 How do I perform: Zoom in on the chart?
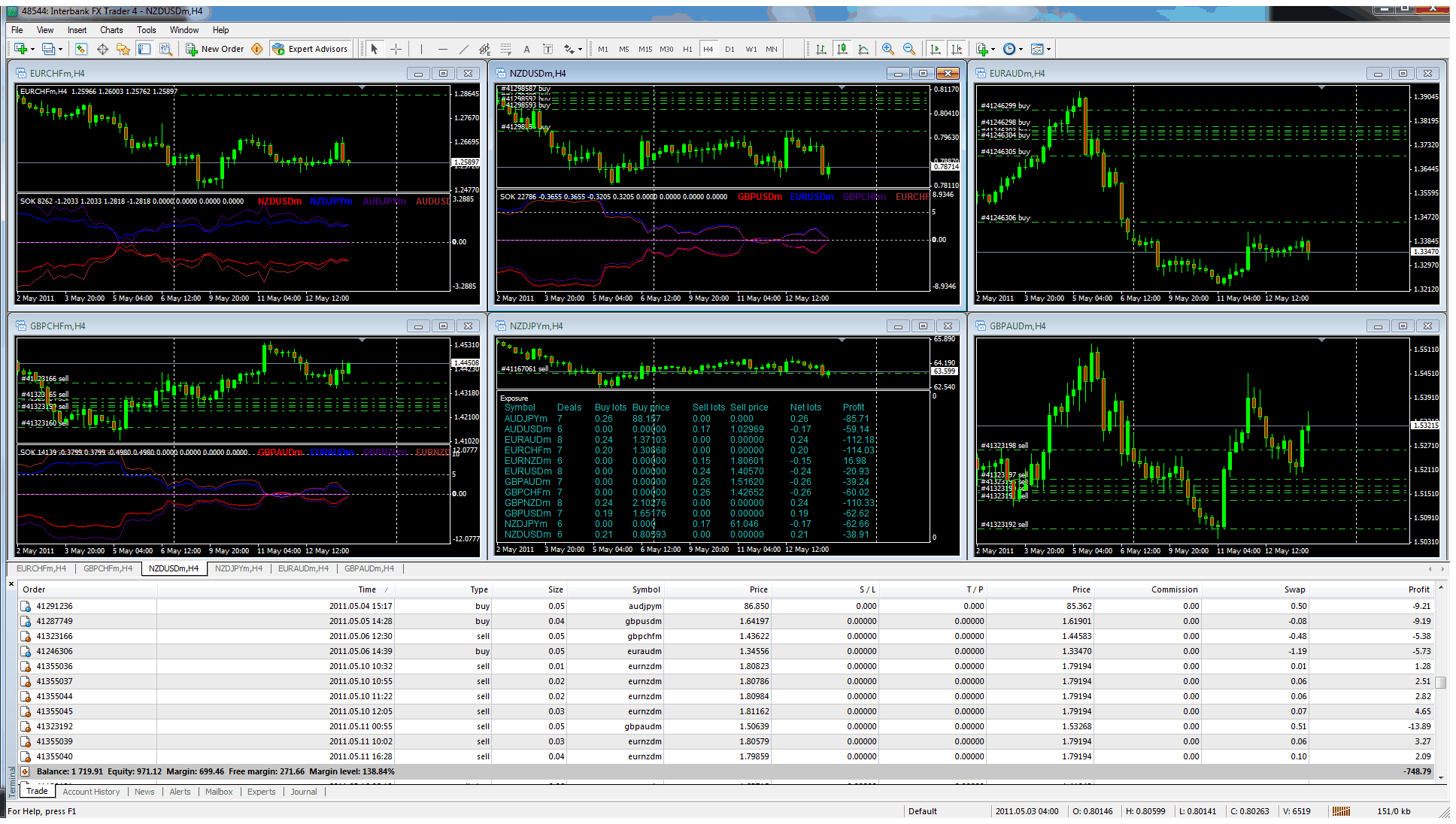888,49
